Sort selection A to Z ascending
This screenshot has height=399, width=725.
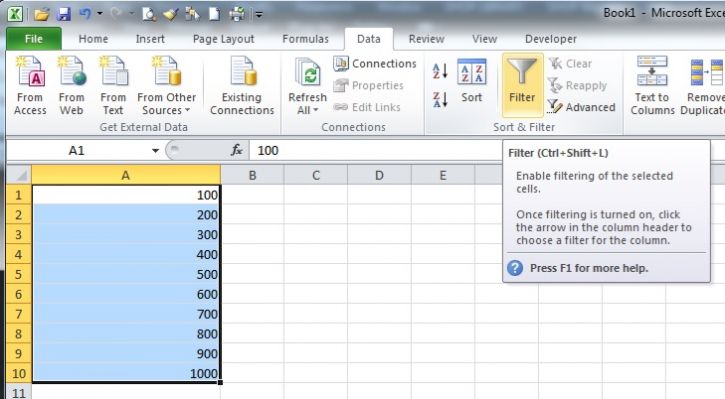(440, 71)
